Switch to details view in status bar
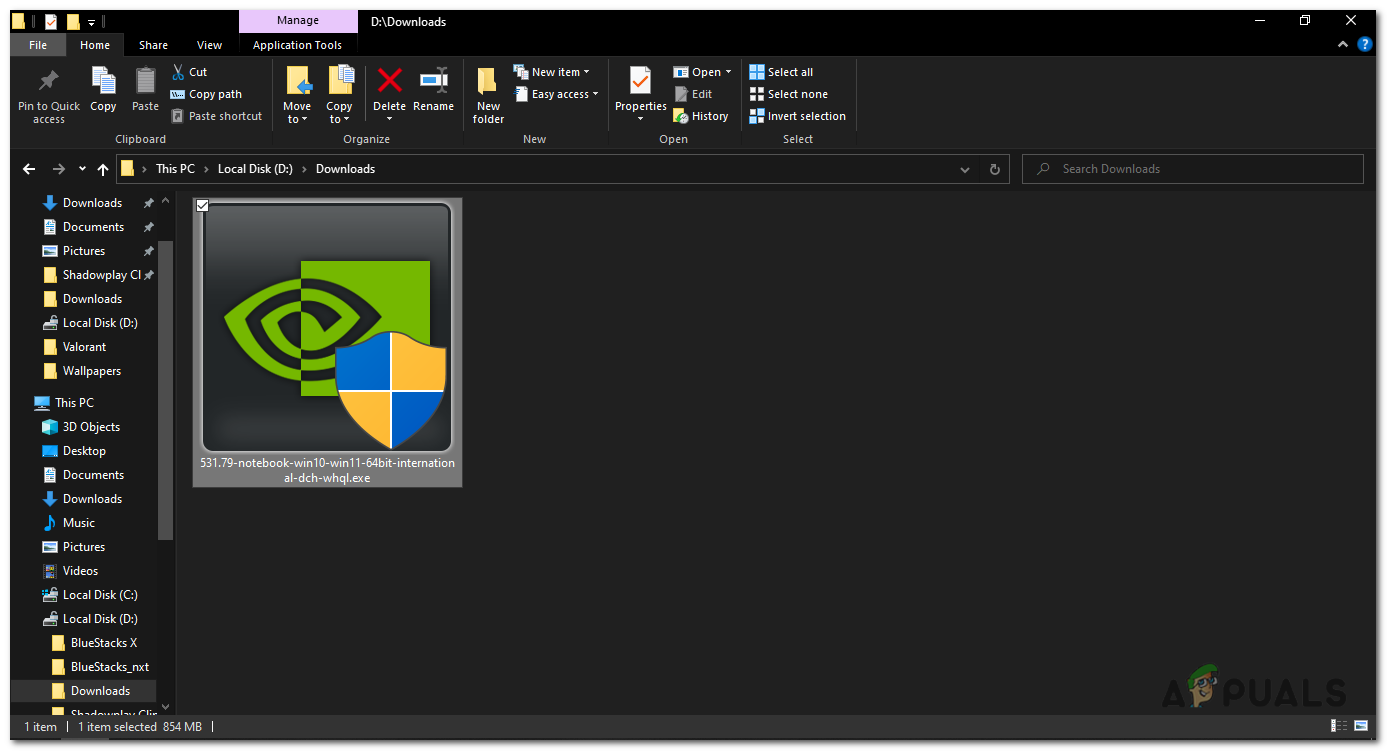Image resolution: width=1387 pixels, height=751 pixels. click(x=1338, y=727)
